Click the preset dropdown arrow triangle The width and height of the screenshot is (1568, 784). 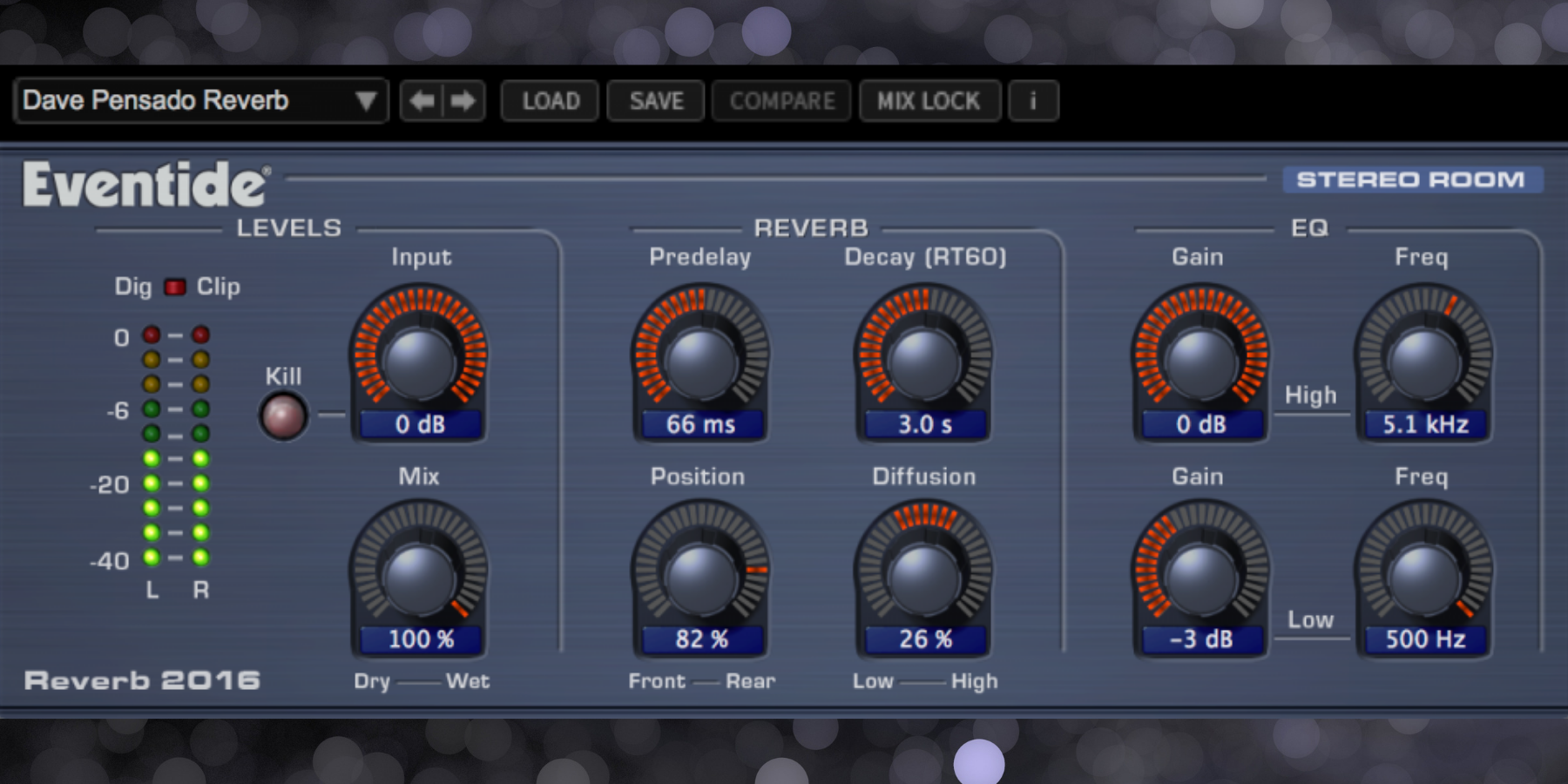(366, 101)
